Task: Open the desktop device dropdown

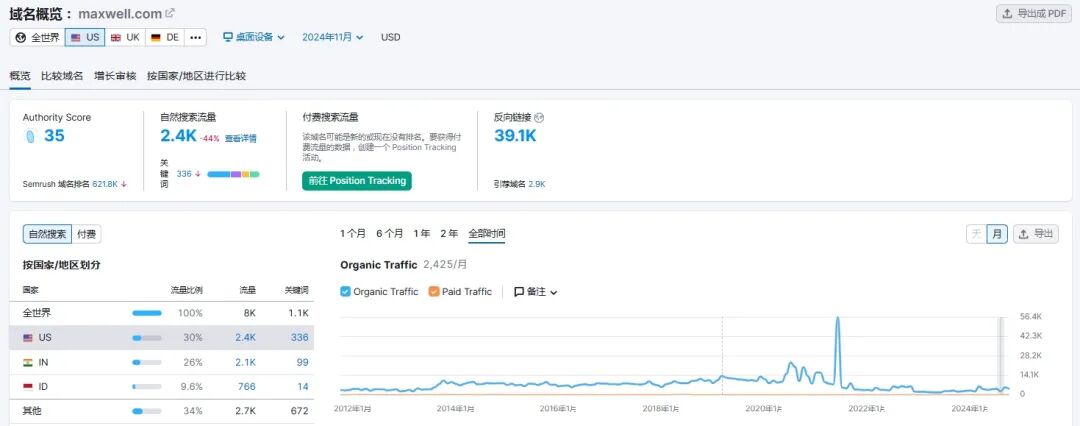Action: tap(253, 37)
